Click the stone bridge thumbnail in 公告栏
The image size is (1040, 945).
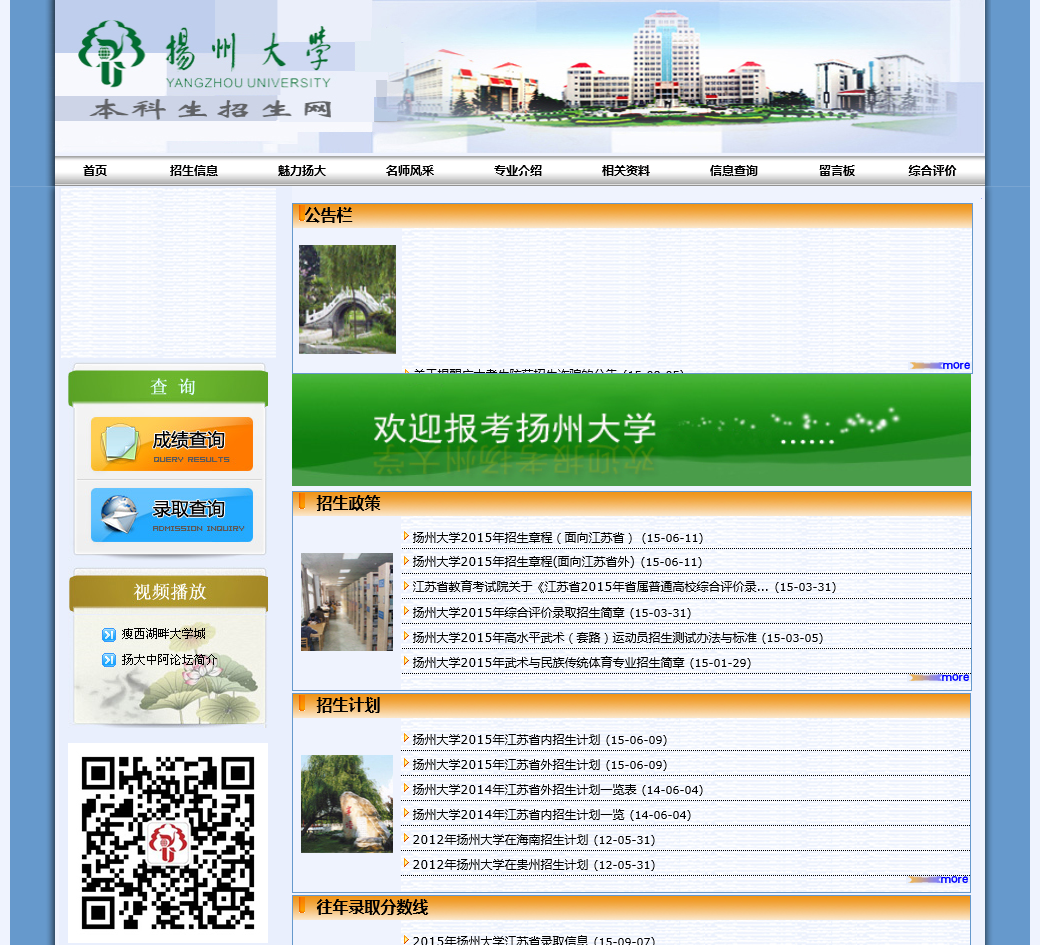point(348,299)
